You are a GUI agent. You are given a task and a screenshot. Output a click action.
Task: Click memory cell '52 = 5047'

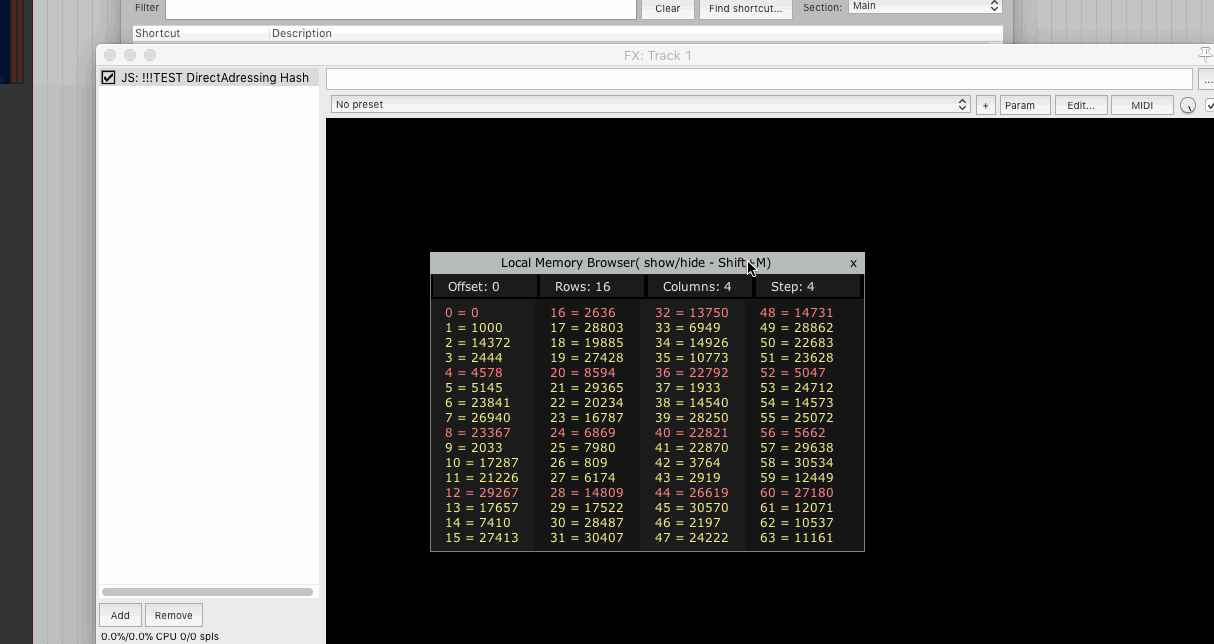point(793,373)
